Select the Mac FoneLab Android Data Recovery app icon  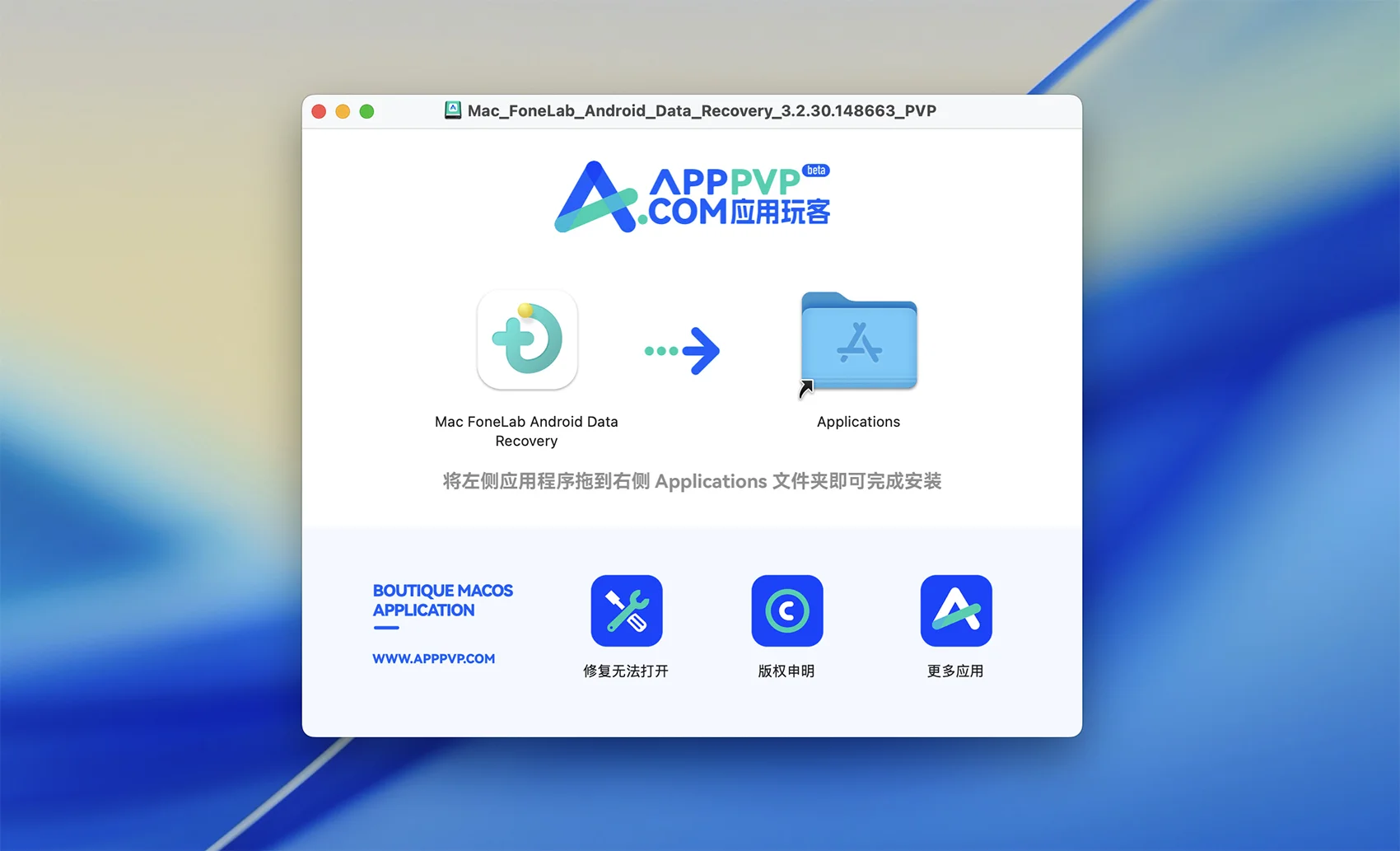coord(527,339)
